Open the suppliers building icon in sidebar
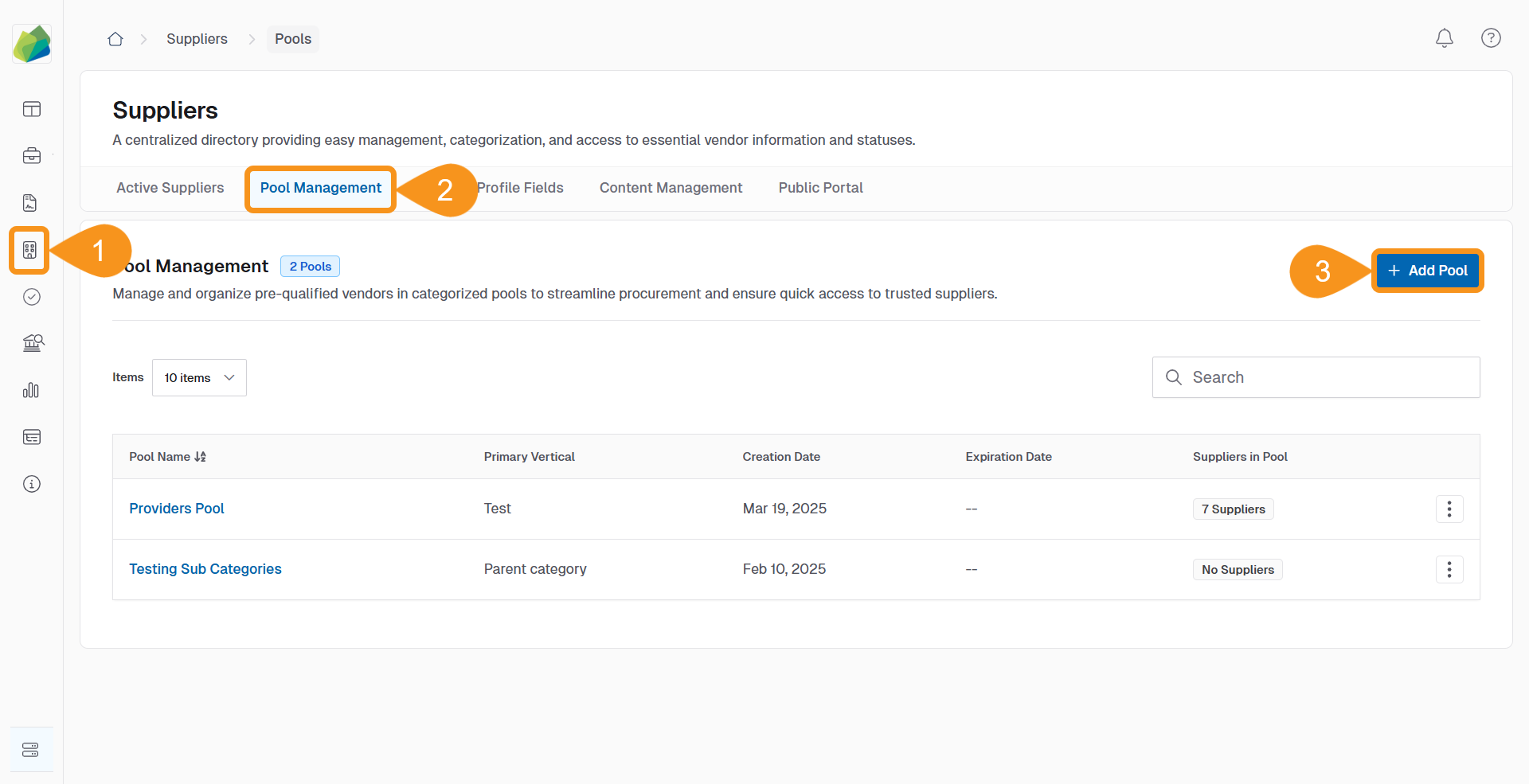 (x=30, y=250)
